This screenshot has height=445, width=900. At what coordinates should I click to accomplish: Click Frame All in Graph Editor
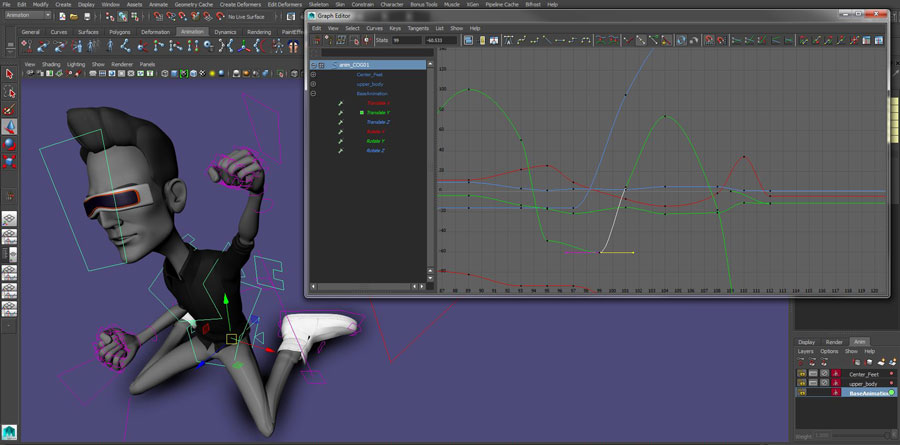pyautogui.click(x=468, y=40)
